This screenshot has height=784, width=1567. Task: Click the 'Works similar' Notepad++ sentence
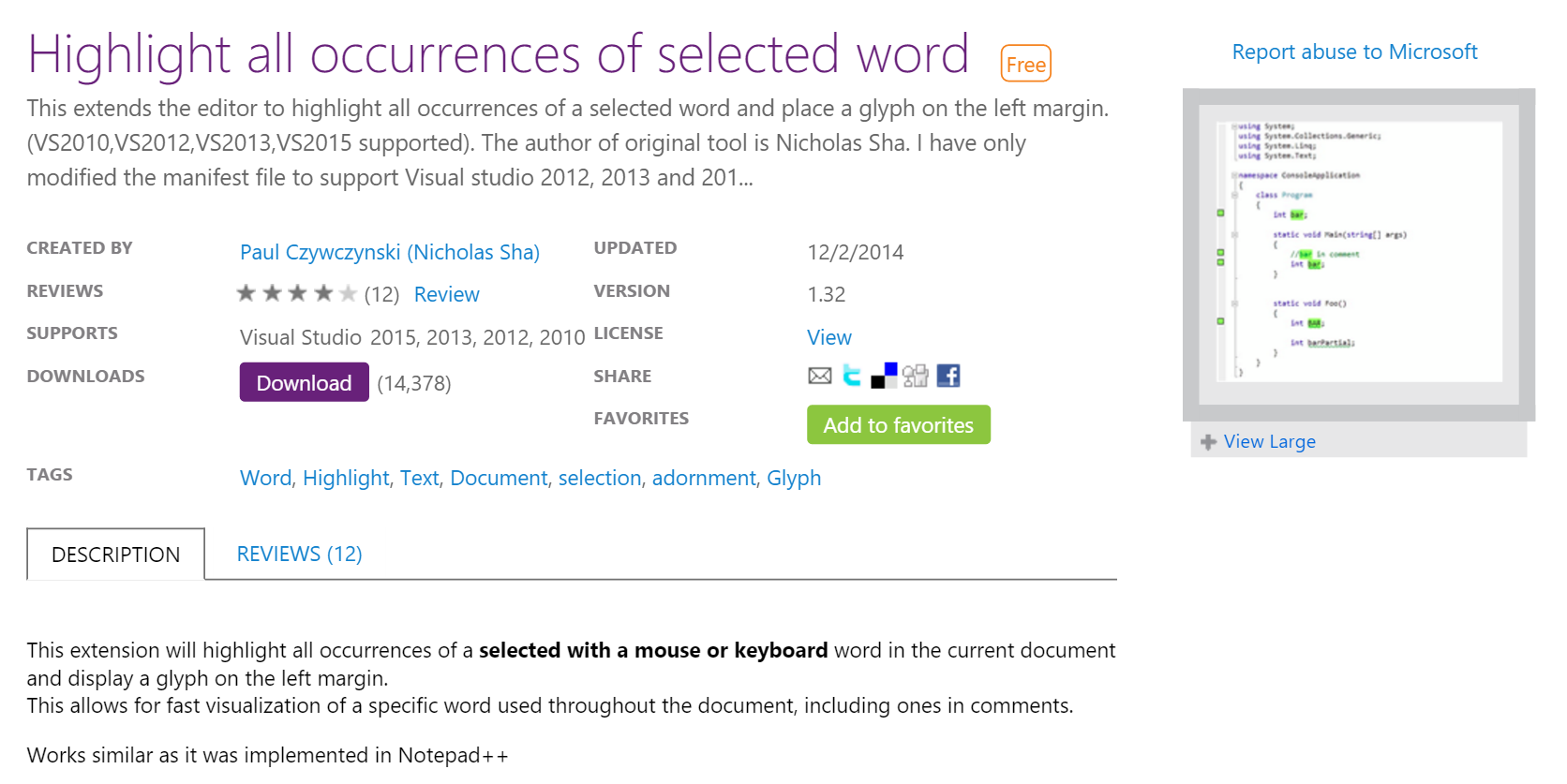pos(267,756)
